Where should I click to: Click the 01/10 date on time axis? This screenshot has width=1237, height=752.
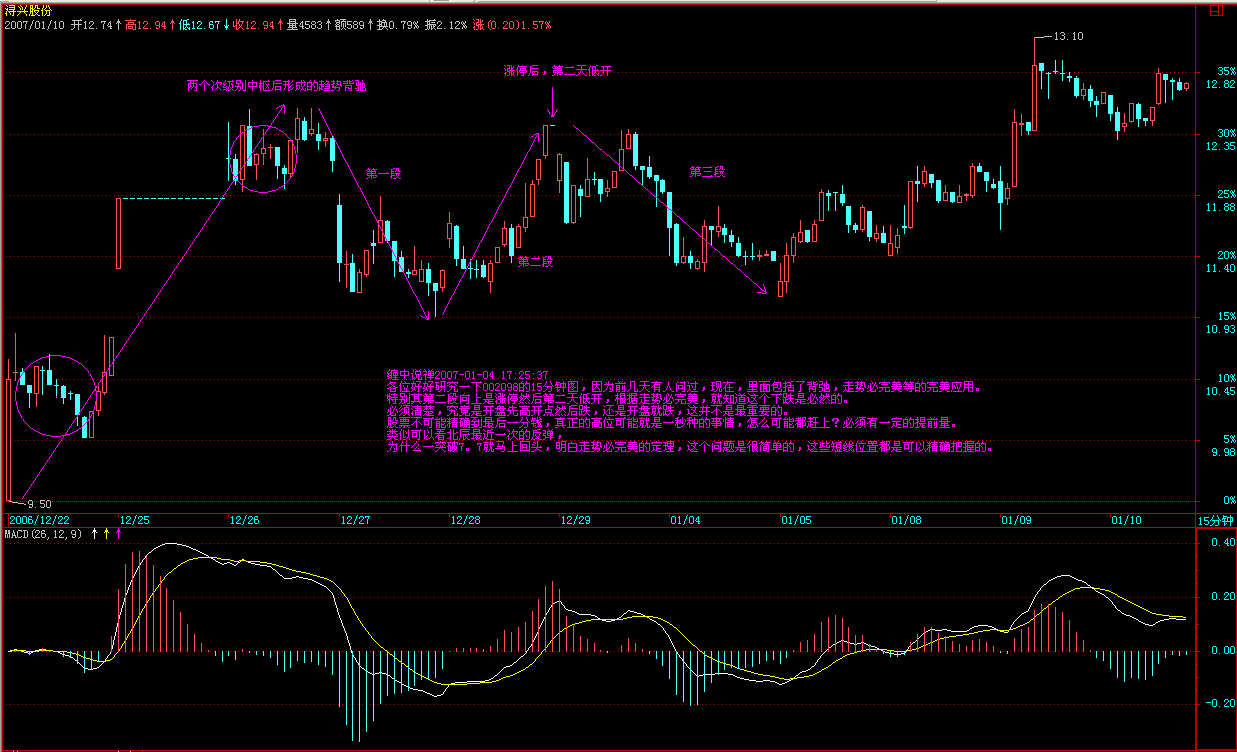(x=1126, y=520)
